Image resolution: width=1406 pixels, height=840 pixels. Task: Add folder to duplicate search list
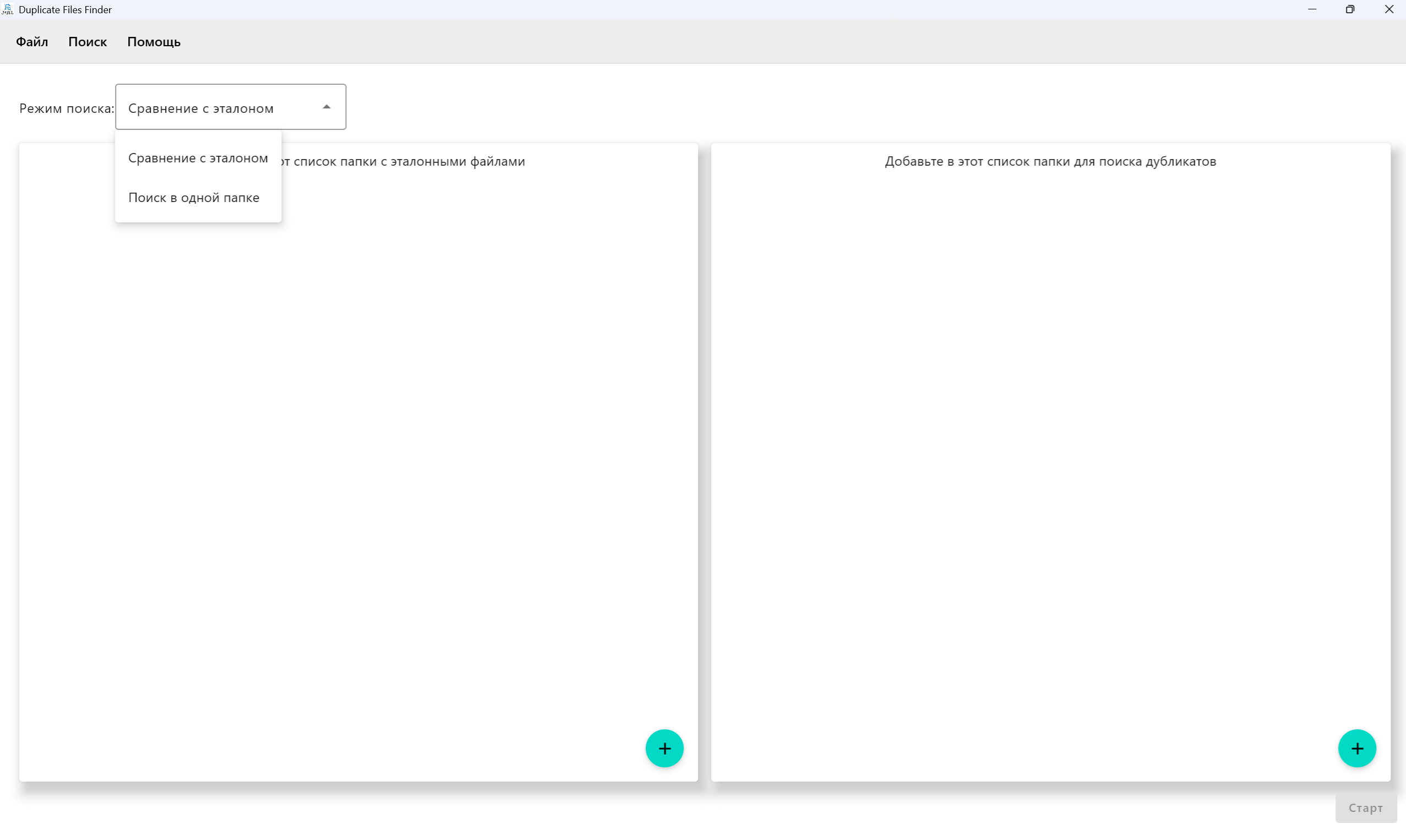click(1356, 748)
